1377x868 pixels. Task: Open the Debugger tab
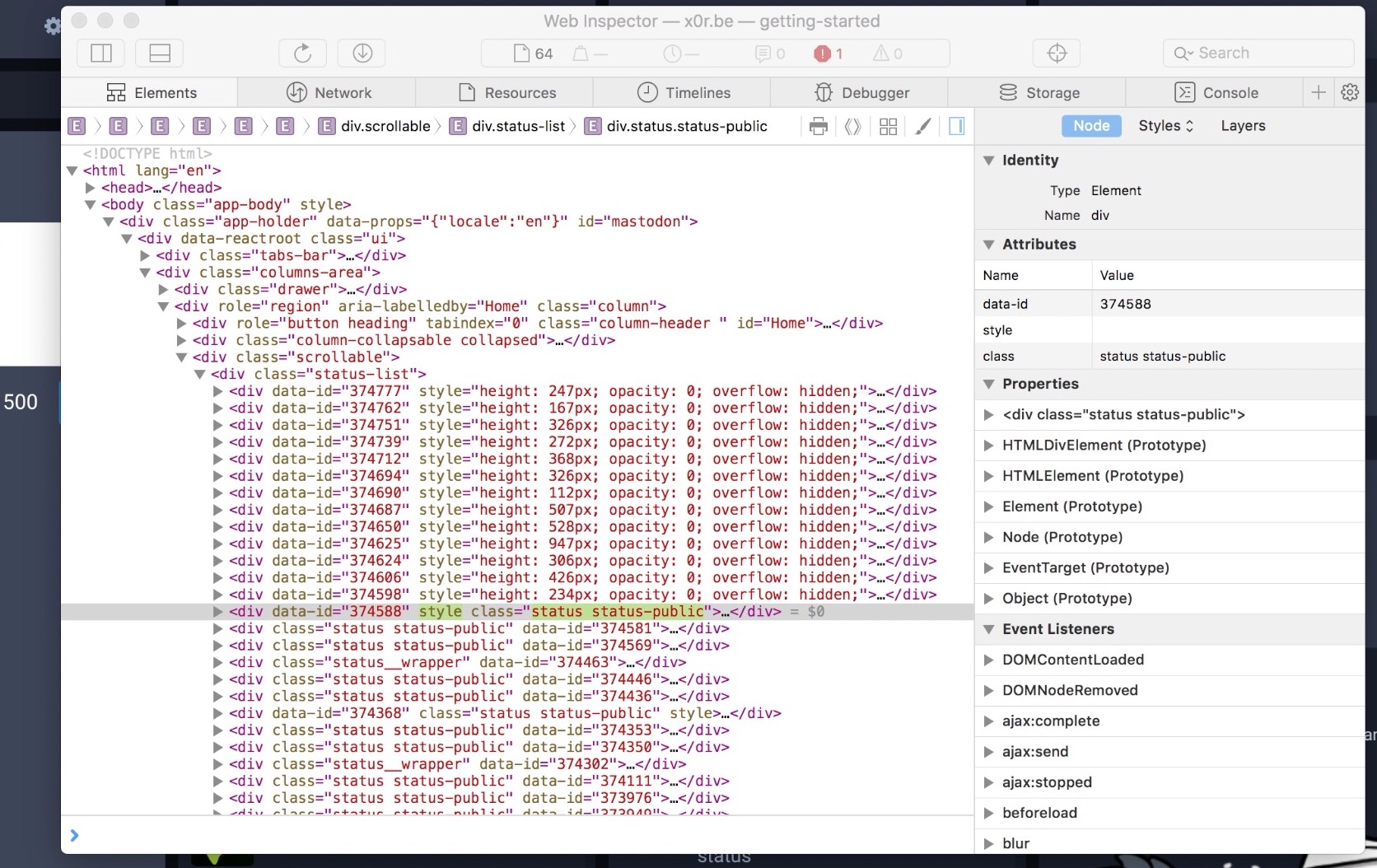tap(861, 92)
